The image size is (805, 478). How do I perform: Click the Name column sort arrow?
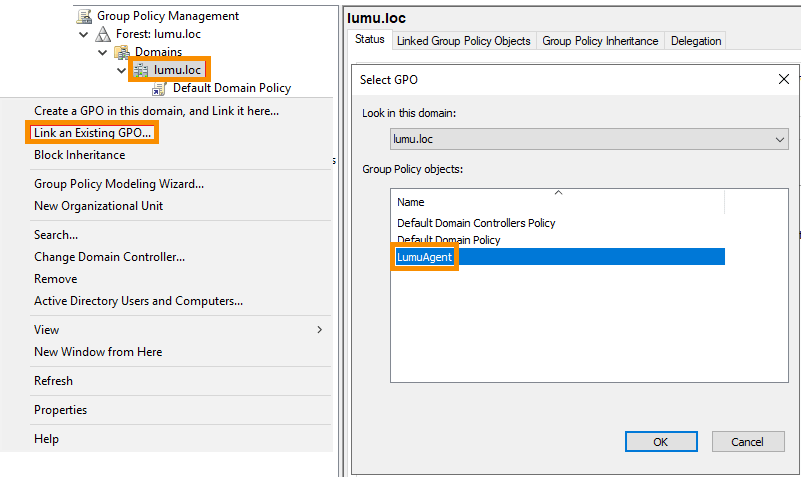pos(559,193)
